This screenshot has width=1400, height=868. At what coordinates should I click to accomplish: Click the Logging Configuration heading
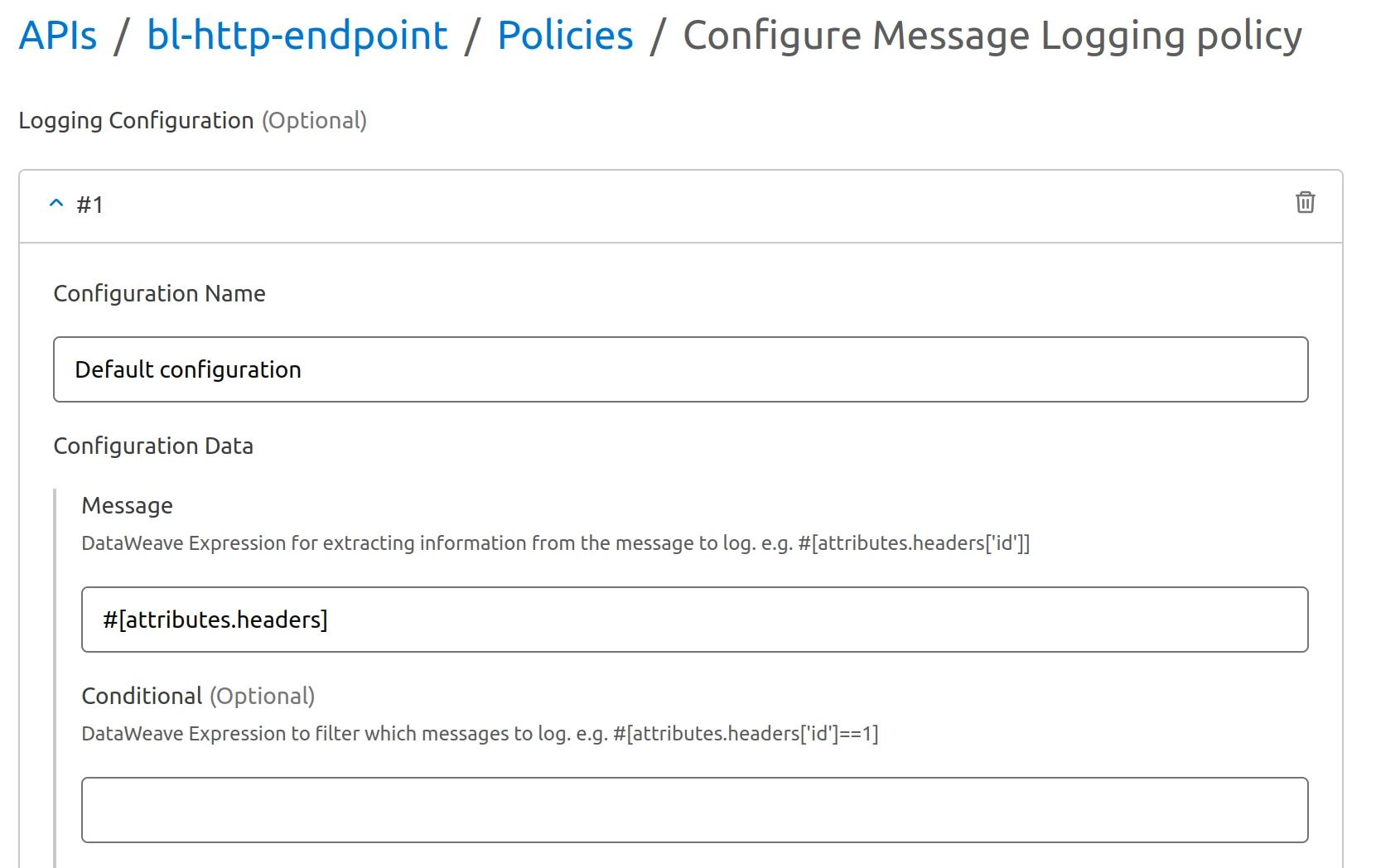[136, 121]
